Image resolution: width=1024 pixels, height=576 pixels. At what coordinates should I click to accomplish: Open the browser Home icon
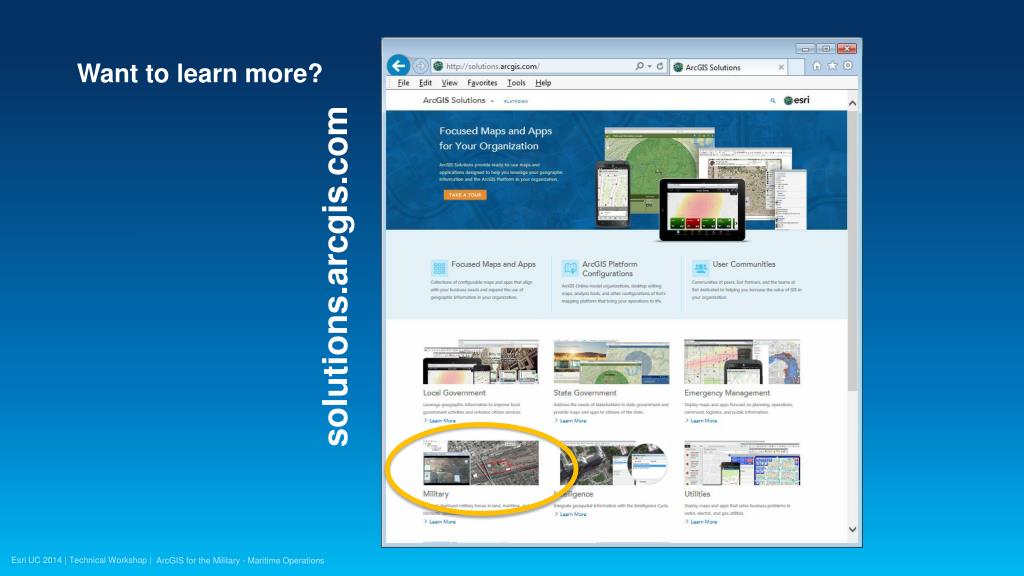pos(816,66)
